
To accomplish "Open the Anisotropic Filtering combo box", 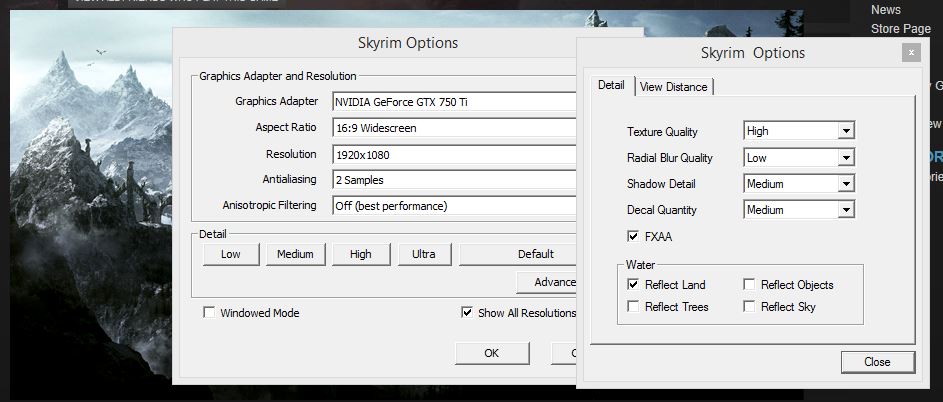I will click(x=454, y=206).
